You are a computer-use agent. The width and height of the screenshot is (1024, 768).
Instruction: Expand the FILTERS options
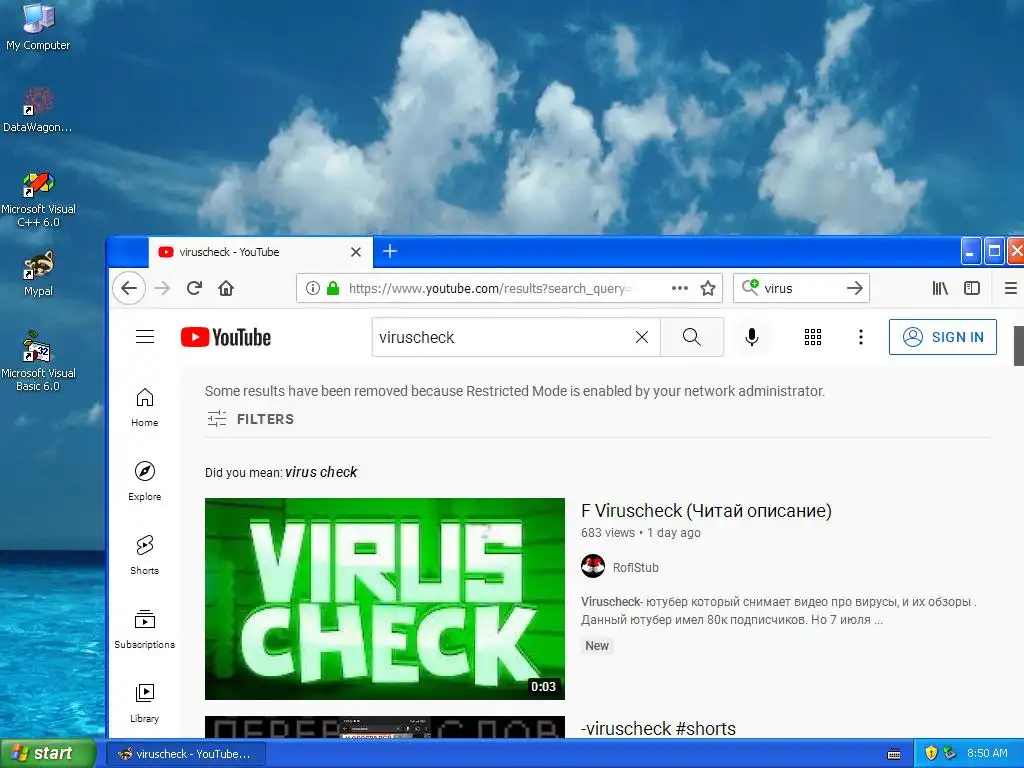pos(250,419)
